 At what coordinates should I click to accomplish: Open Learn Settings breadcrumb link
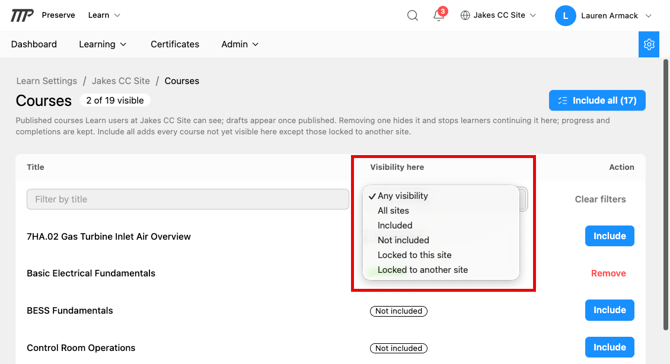(47, 81)
